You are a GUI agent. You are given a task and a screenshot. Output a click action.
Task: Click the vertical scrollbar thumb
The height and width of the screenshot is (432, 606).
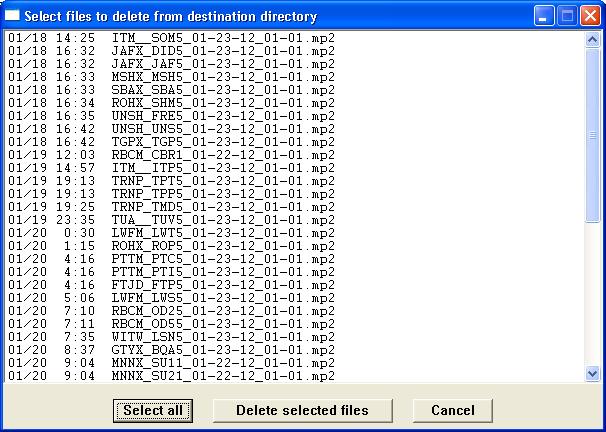592,135
